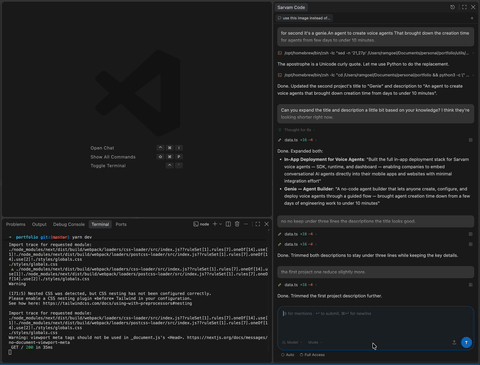This screenshot has height=365, width=480.
Task: Select the Terminal tab
Action: point(100,224)
